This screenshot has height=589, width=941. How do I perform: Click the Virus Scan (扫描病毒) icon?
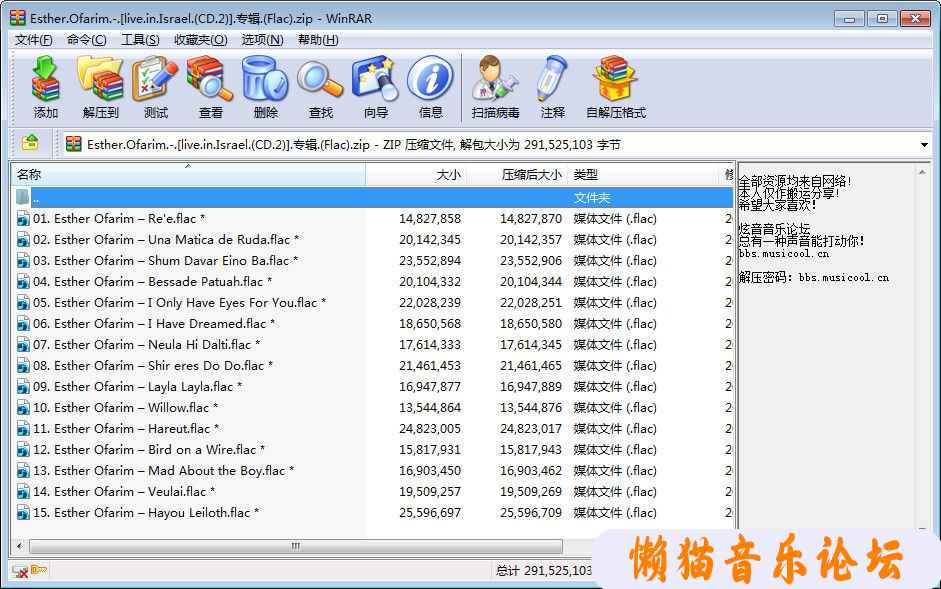[x=495, y=87]
